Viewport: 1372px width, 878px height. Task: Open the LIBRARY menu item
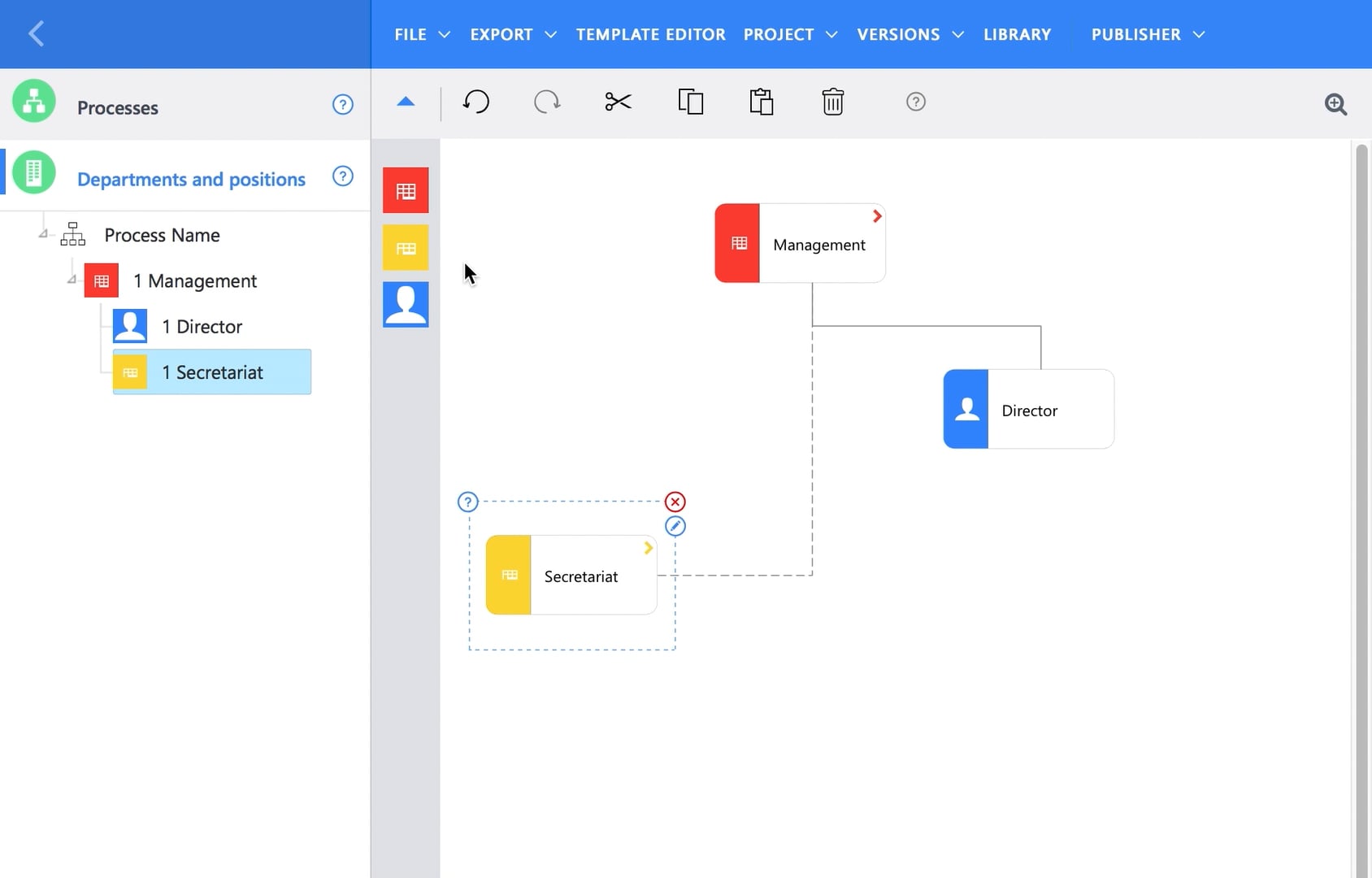pyautogui.click(x=1017, y=34)
